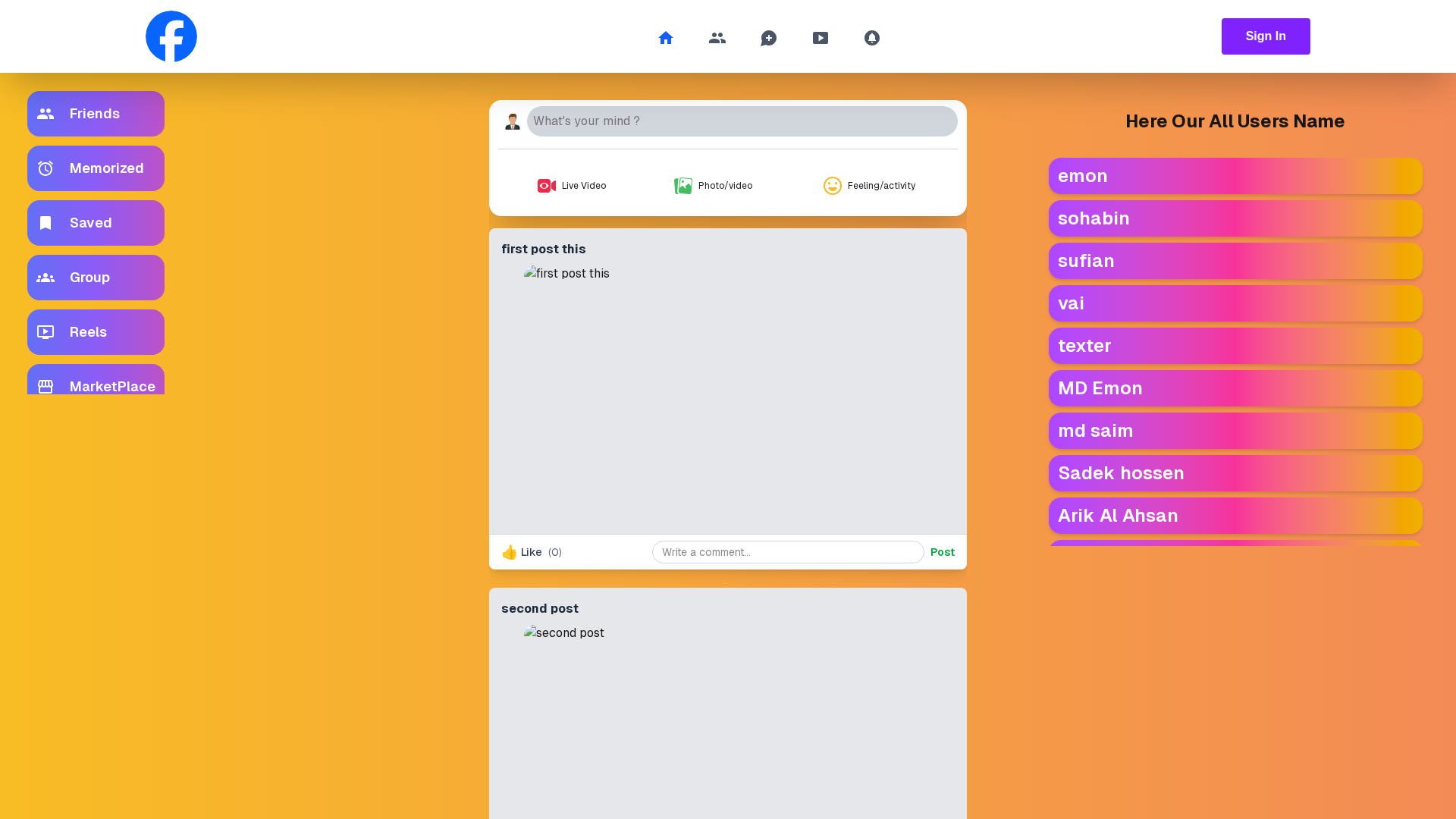Image resolution: width=1456 pixels, height=819 pixels.
Task: Select user sufian
Action: [x=1235, y=261]
